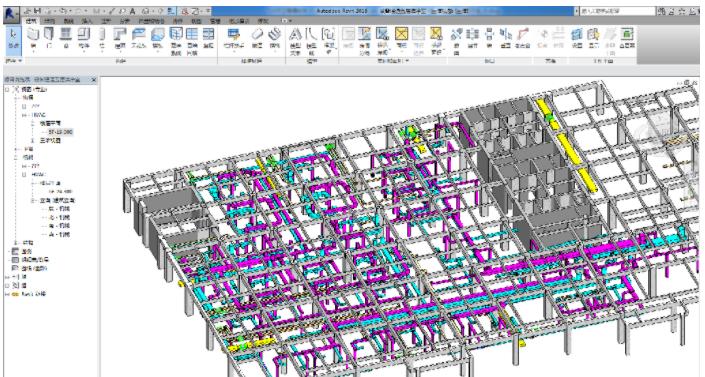Select the highlighted floor plan view in browser
The image size is (705, 377).
click(x=60, y=132)
